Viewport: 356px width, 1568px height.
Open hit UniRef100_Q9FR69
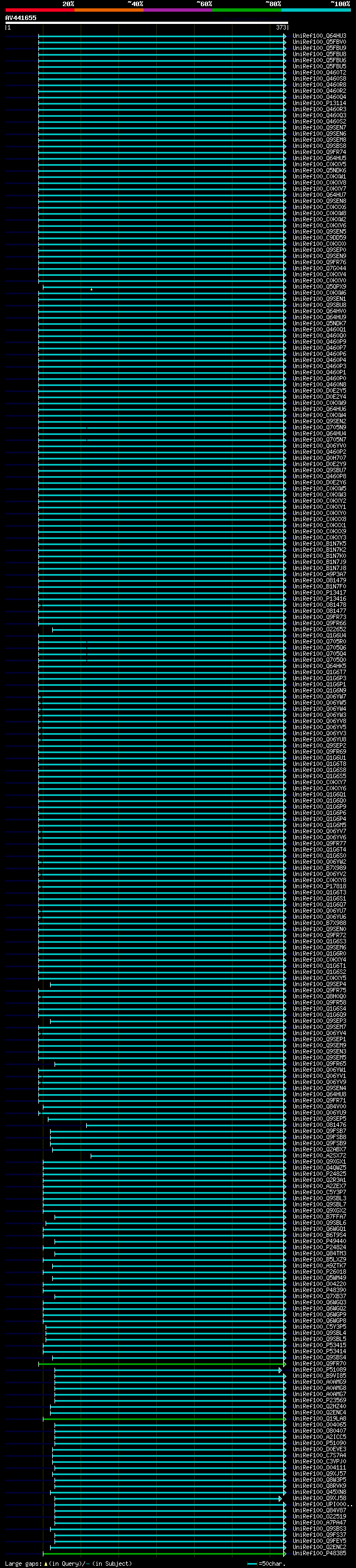coord(319,753)
